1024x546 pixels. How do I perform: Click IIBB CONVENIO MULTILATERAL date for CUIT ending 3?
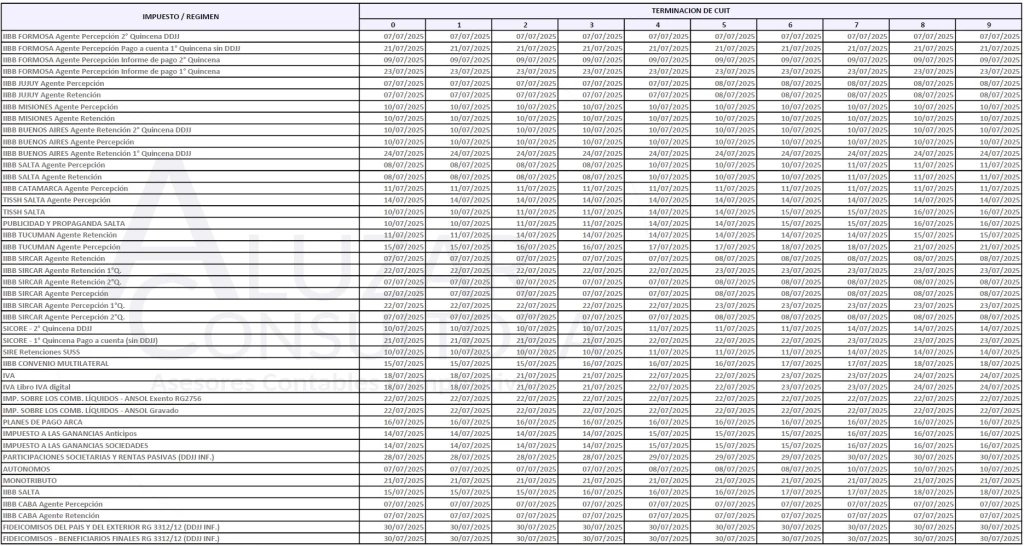point(602,364)
